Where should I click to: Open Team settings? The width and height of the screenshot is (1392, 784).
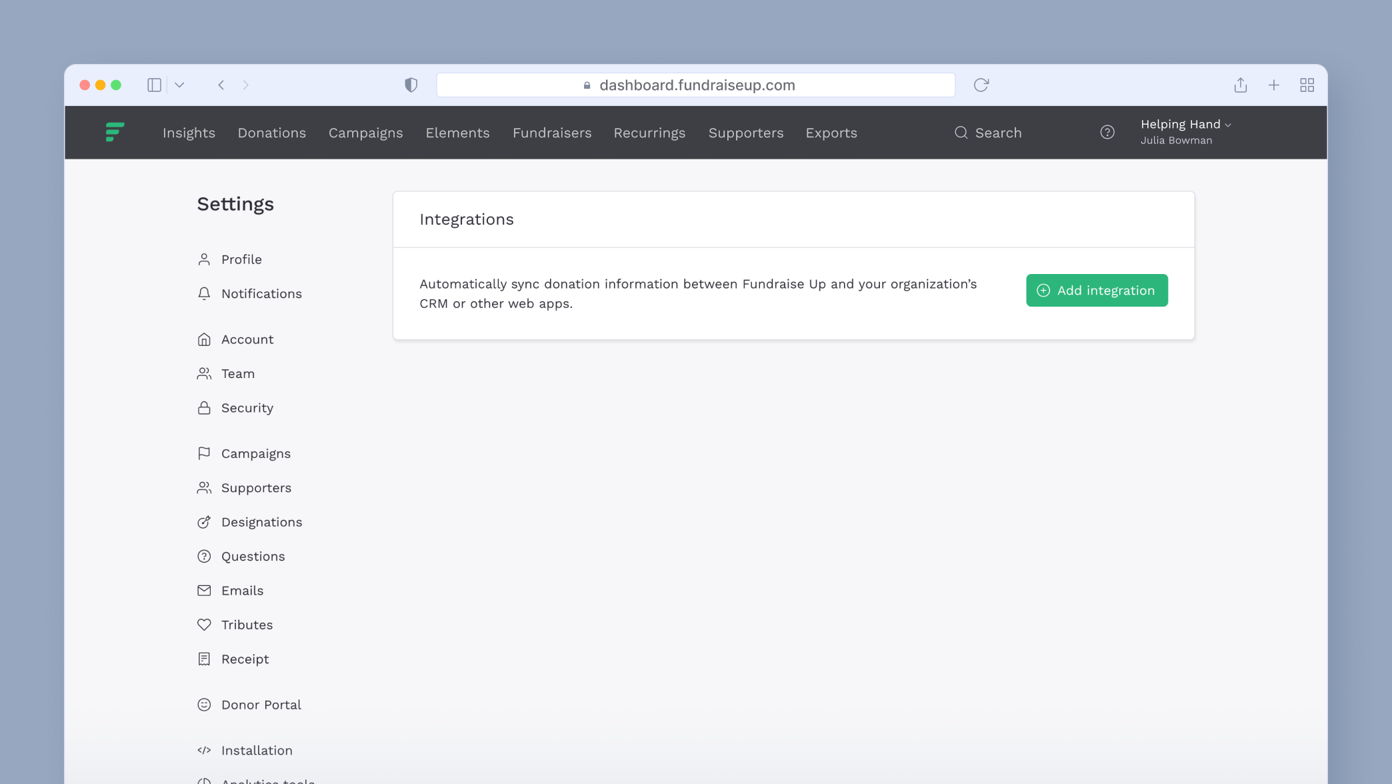[x=237, y=373]
